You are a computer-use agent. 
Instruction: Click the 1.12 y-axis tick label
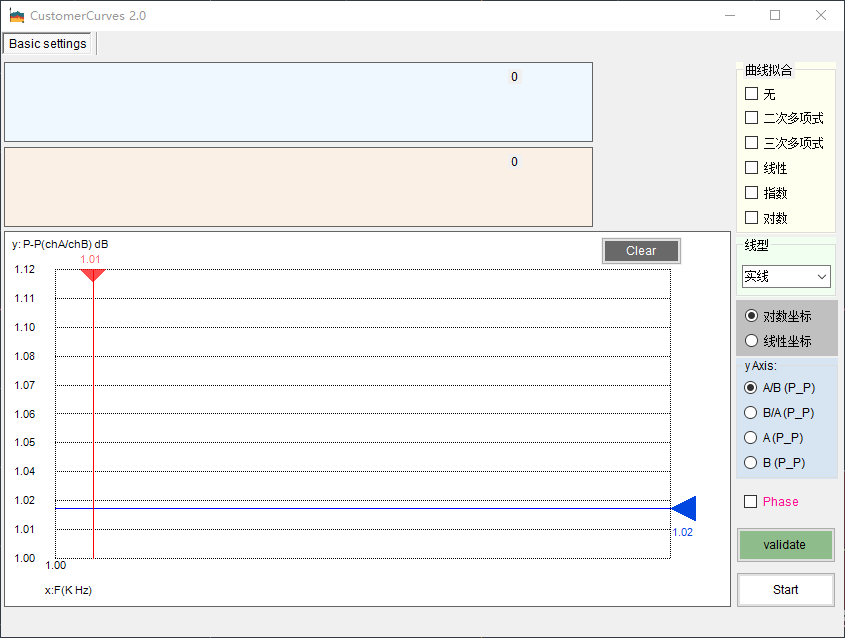[24, 269]
